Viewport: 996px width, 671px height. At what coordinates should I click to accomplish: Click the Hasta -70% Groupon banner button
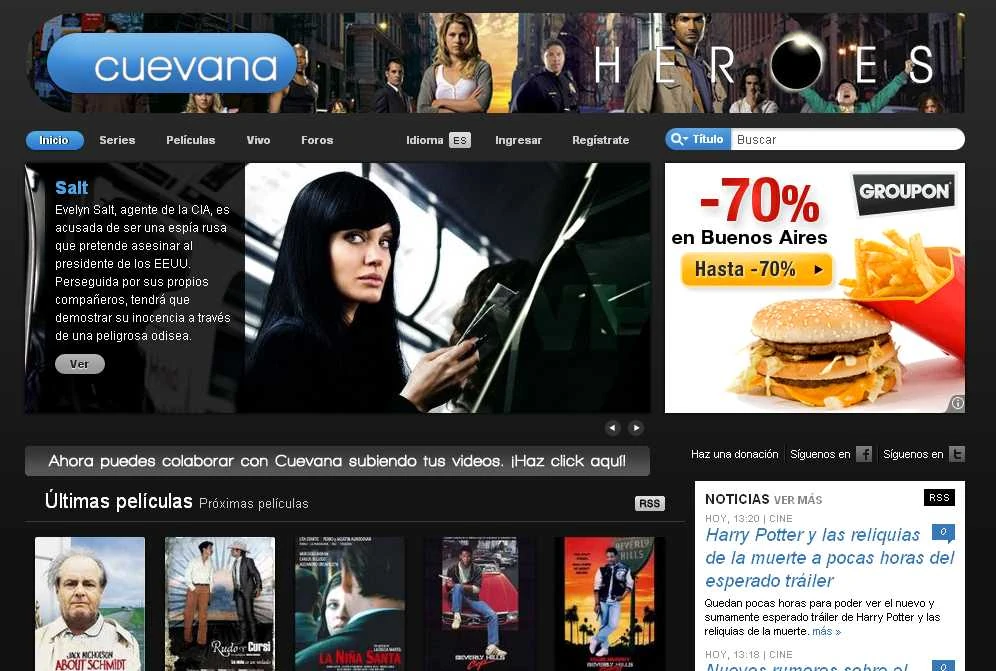[x=756, y=270]
